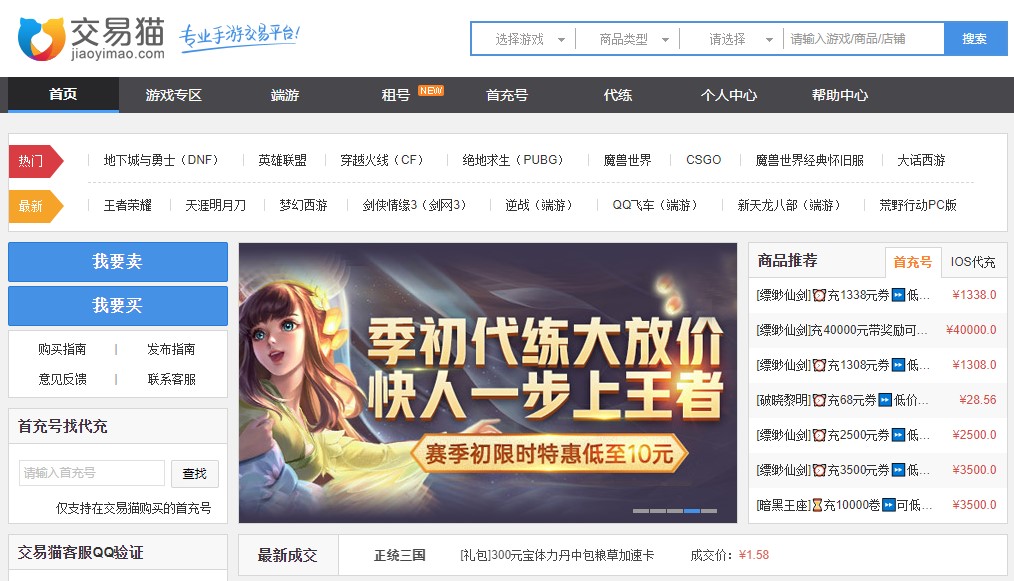Open the 意见反馈 link
This screenshot has height=581, width=1014.
click(x=62, y=379)
